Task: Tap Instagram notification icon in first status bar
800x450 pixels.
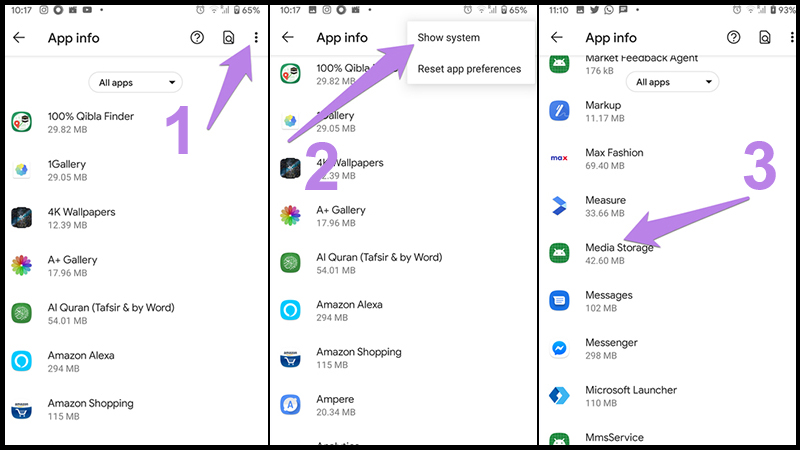Action: 44,10
